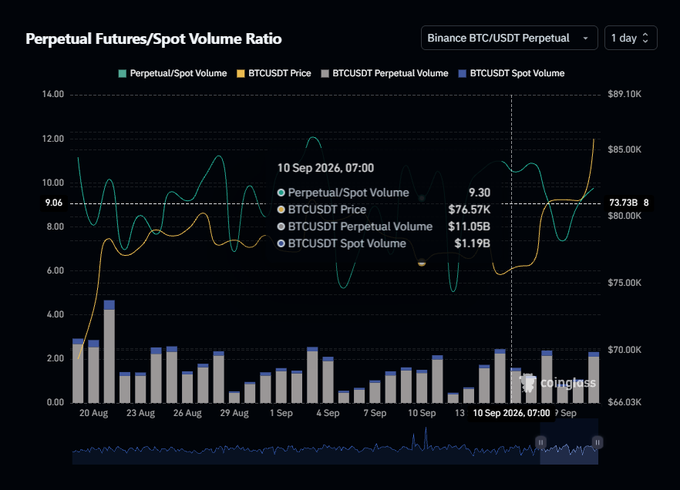Viewport: 680px width, 490px height.
Task: Click the tooltip ratio value '9.30'
Action: pos(480,193)
